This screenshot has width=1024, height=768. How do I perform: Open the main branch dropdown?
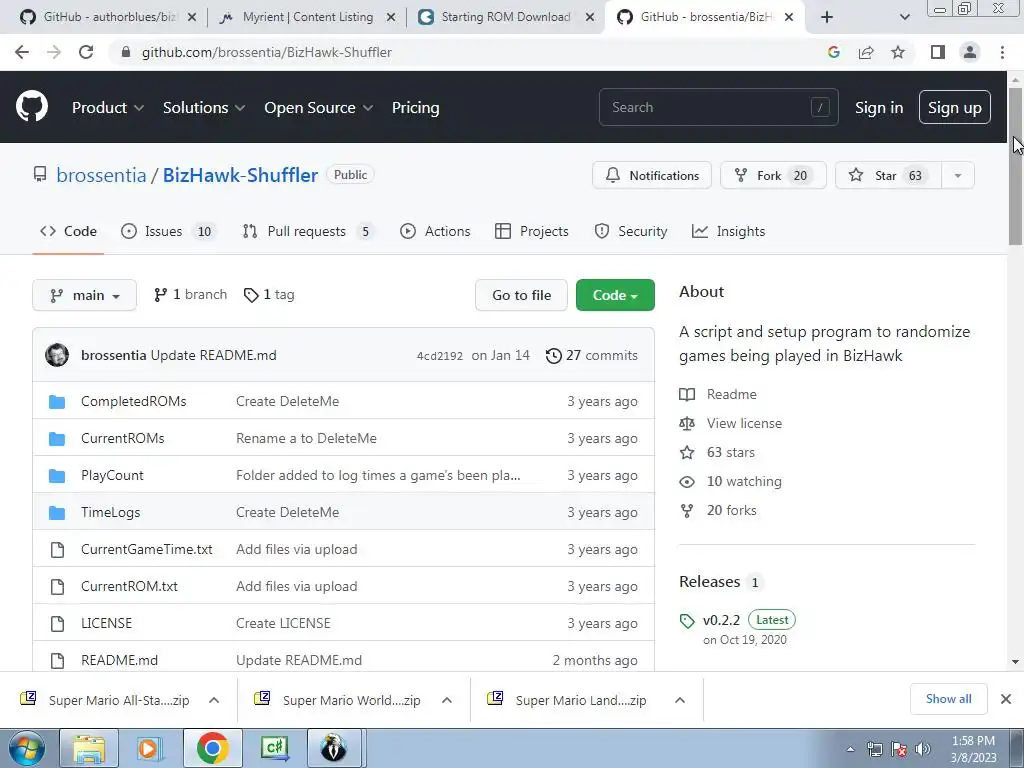(84, 295)
